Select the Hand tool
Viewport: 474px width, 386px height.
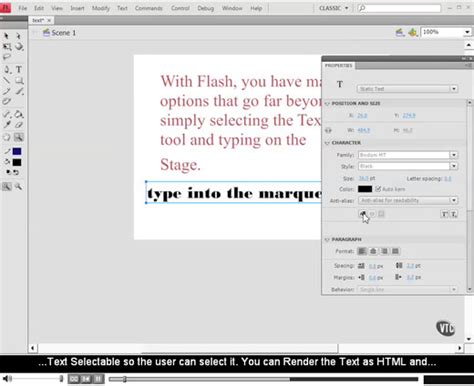tap(6, 137)
